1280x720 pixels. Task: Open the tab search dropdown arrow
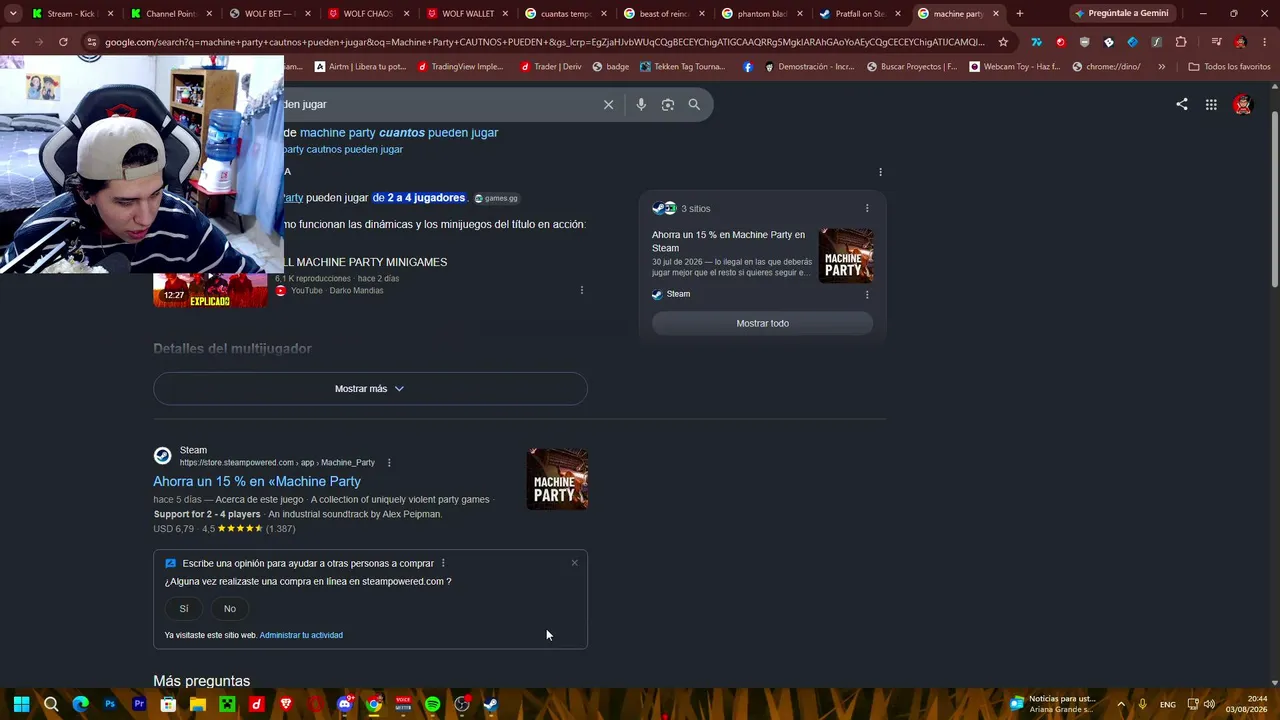[13, 14]
